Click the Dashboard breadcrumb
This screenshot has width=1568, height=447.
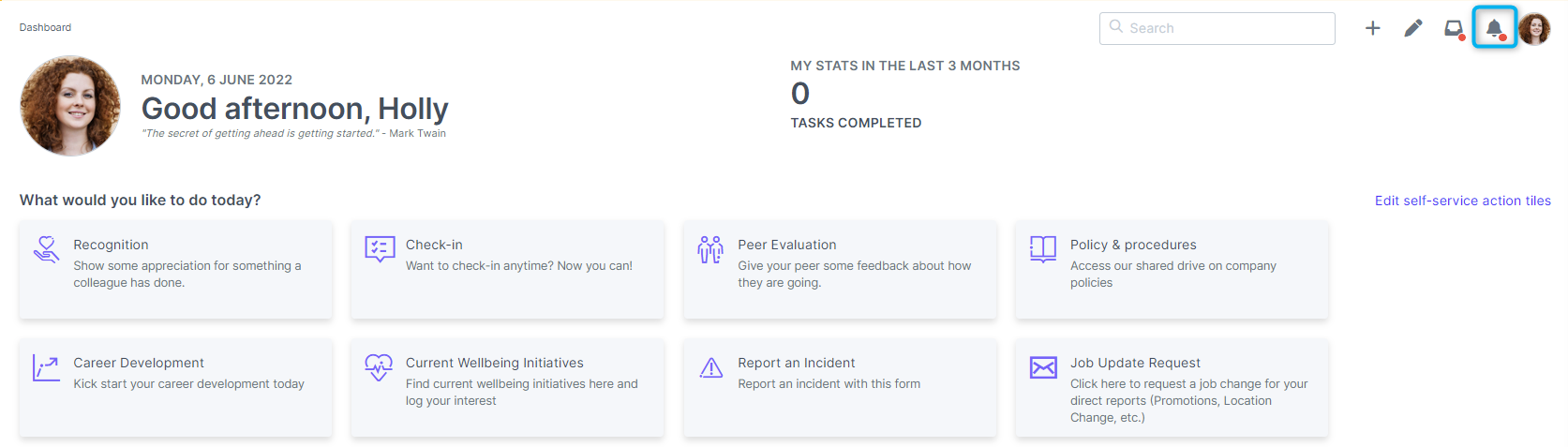coord(45,27)
